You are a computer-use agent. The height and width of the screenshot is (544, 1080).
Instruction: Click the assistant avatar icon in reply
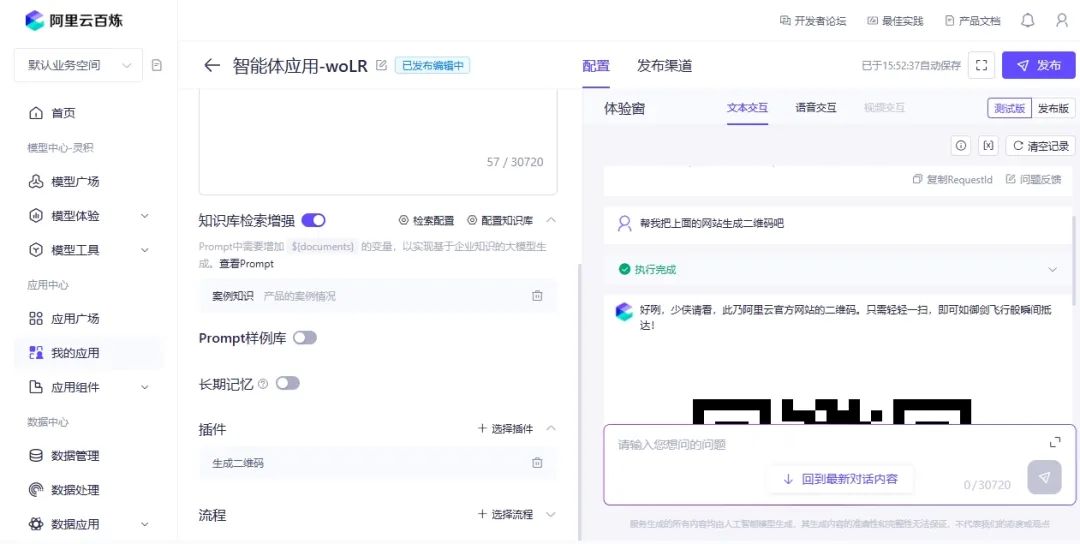624,311
